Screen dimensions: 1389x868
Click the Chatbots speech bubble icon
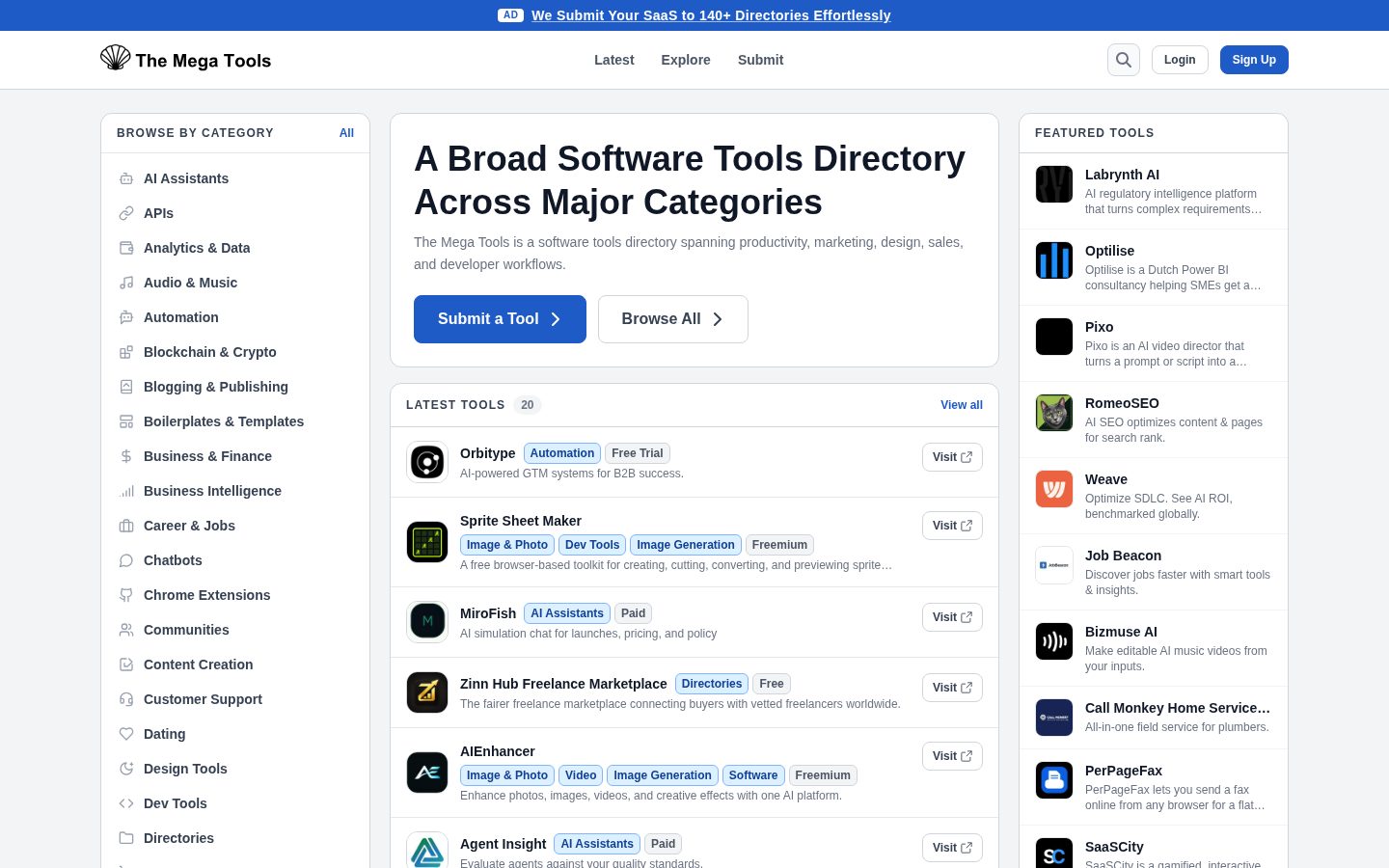[126, 560]
